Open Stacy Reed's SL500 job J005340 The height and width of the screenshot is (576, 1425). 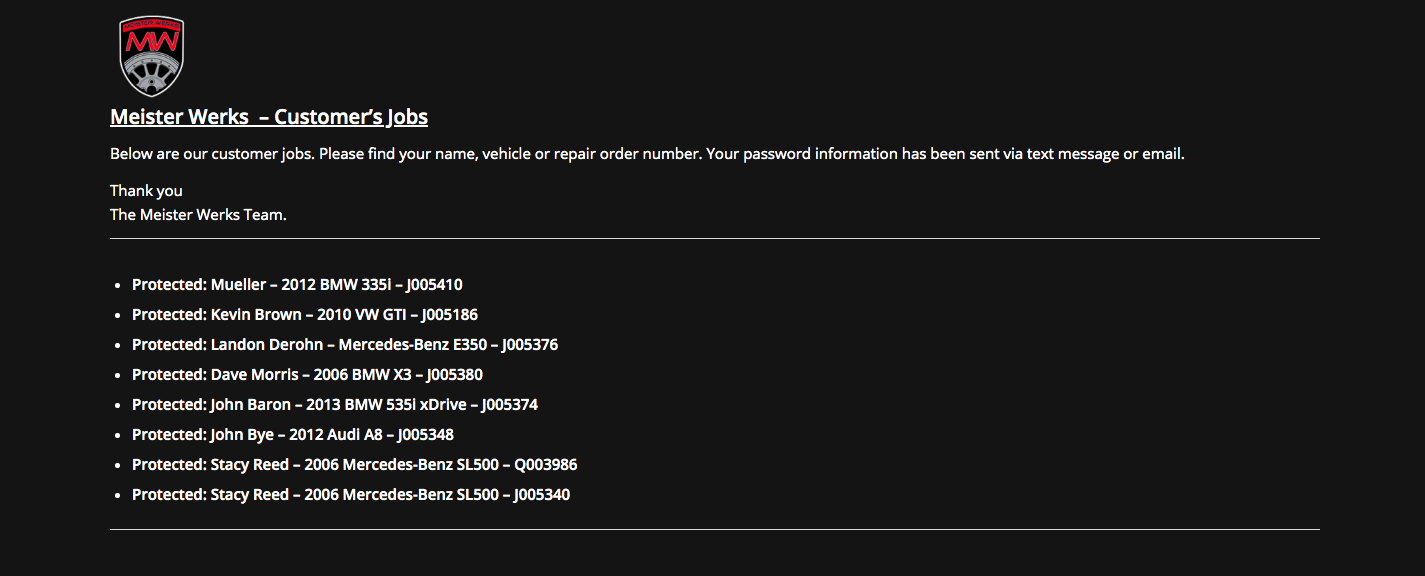(x=351, y=495)
